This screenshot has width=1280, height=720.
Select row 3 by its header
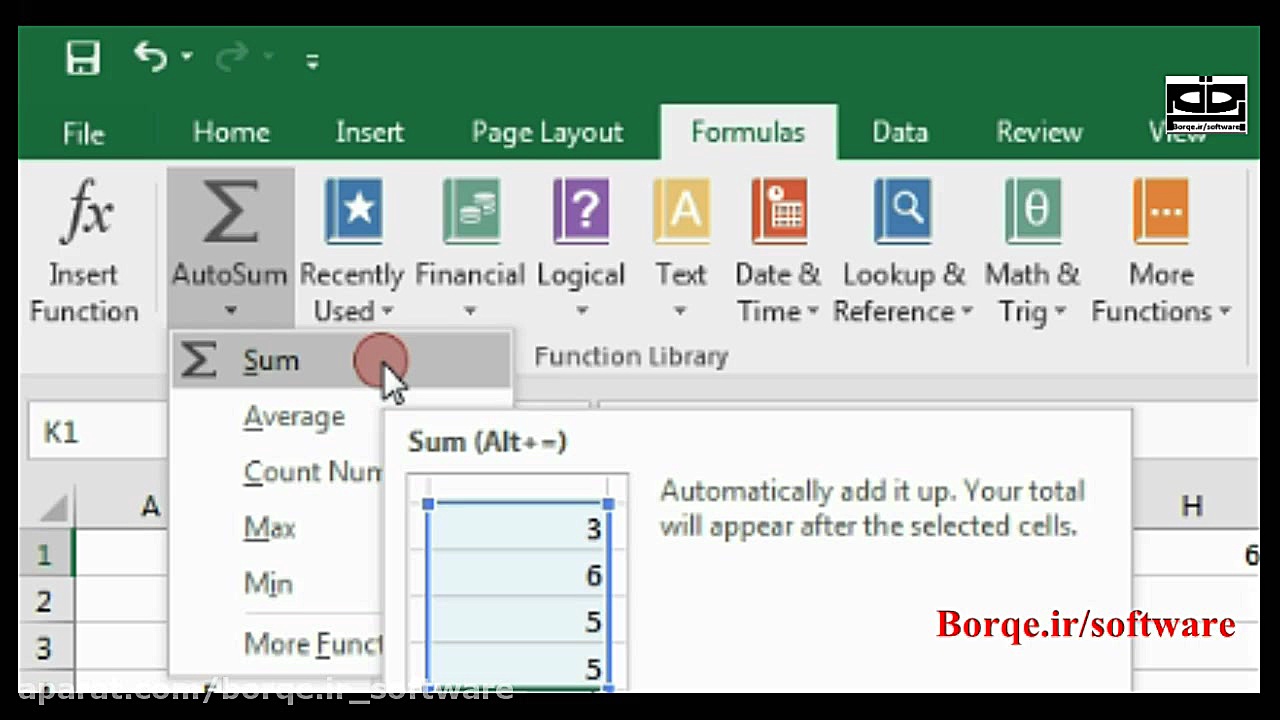44,647
